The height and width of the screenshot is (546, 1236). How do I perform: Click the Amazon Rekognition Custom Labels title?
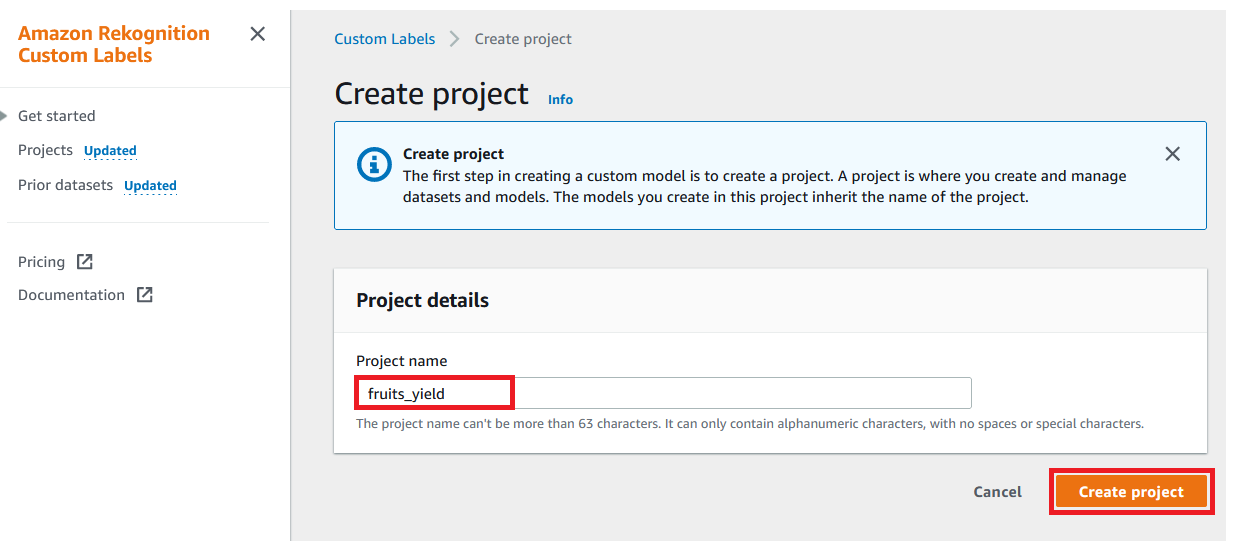114,44
